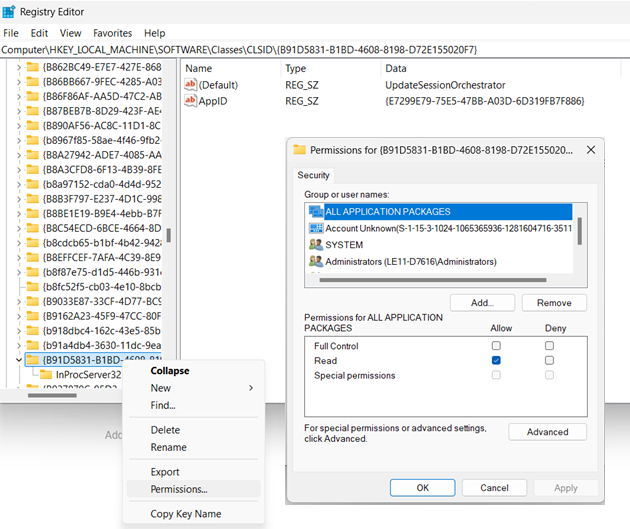Choose Export in the context menu

(194, 472)
